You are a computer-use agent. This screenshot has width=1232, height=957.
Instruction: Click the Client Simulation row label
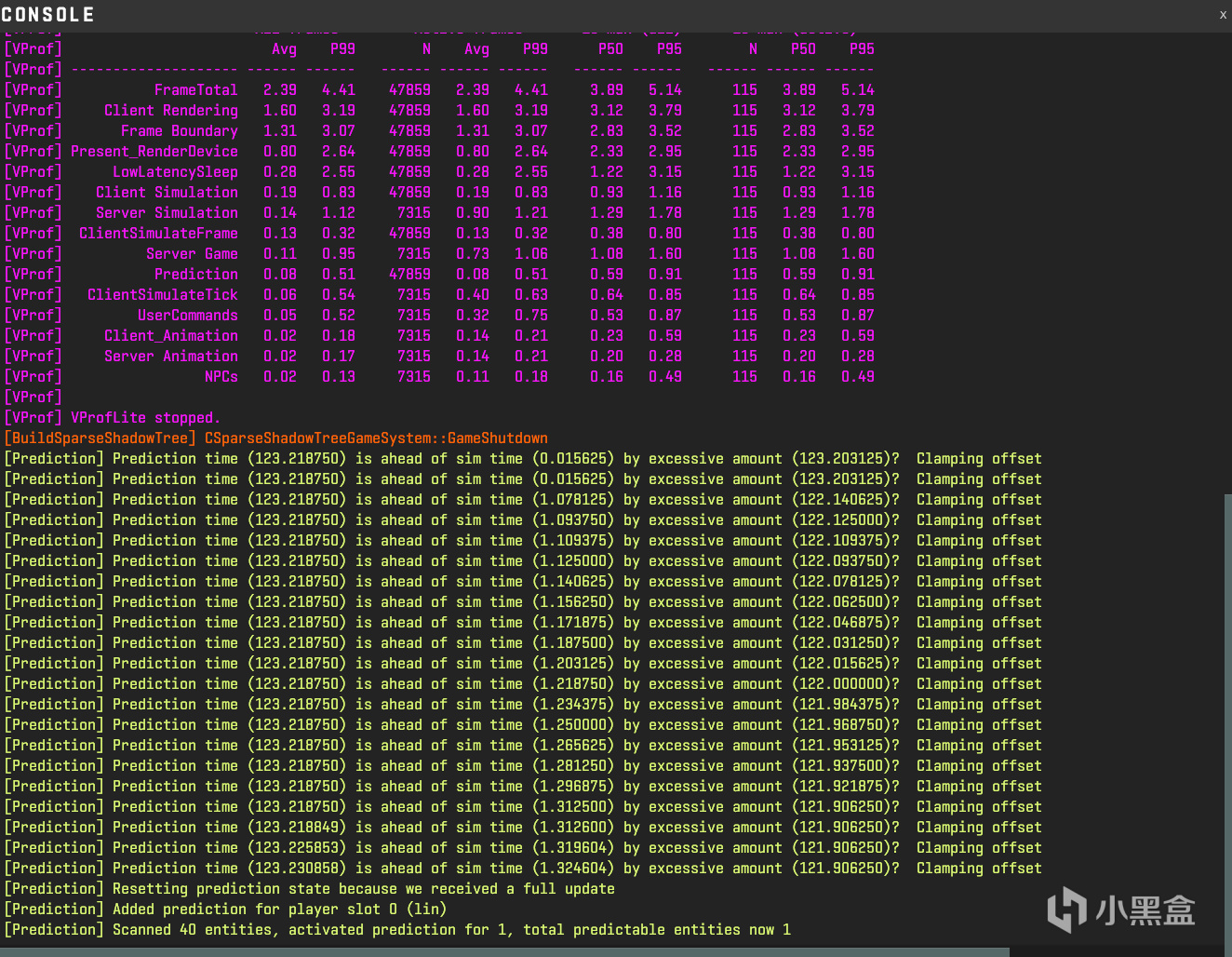tap(167, 193)
